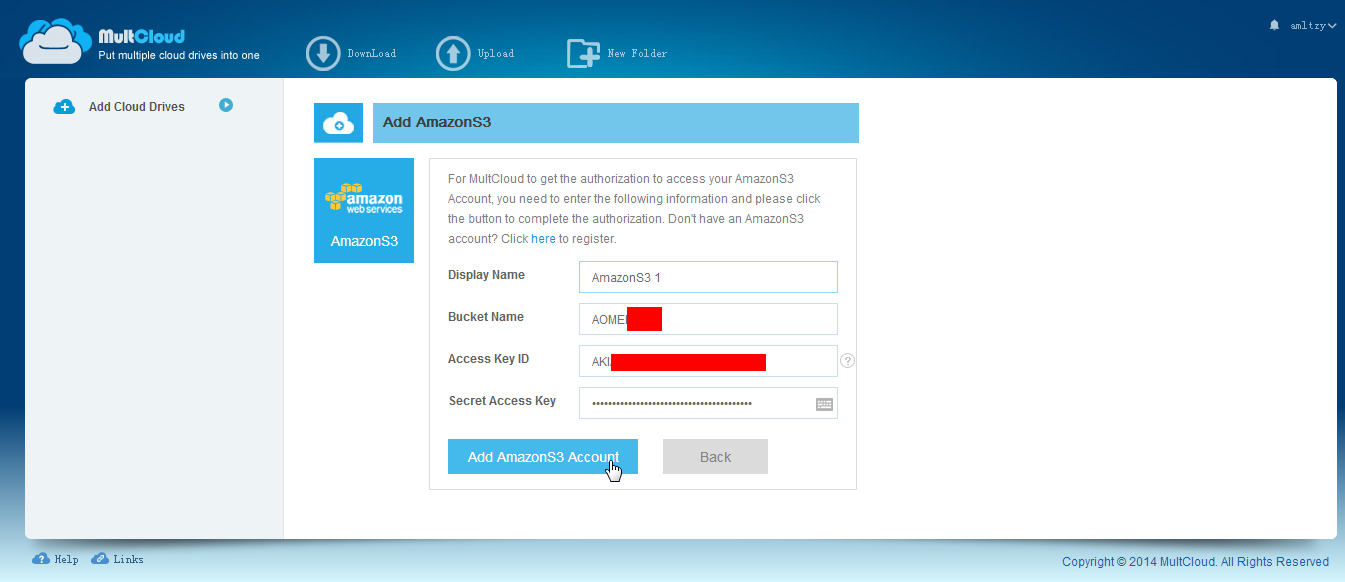Expand Add Cloud Drives arrow button
The image size is (1345, 582).
(x=226, y=104)
